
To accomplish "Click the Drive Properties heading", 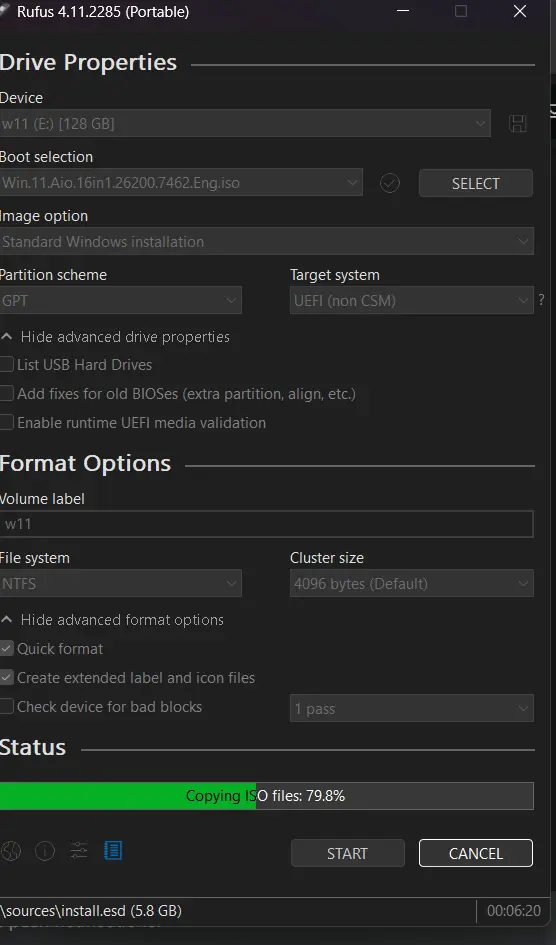I will pyautogui.click(x=89, y=63).
